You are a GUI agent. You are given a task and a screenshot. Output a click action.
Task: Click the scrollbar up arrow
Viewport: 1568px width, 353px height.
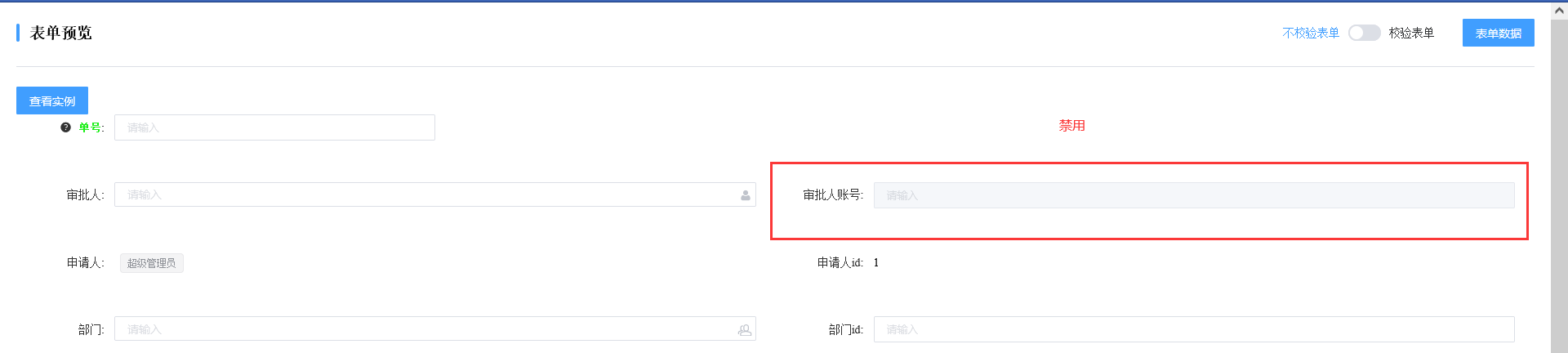click(1559, 11)
